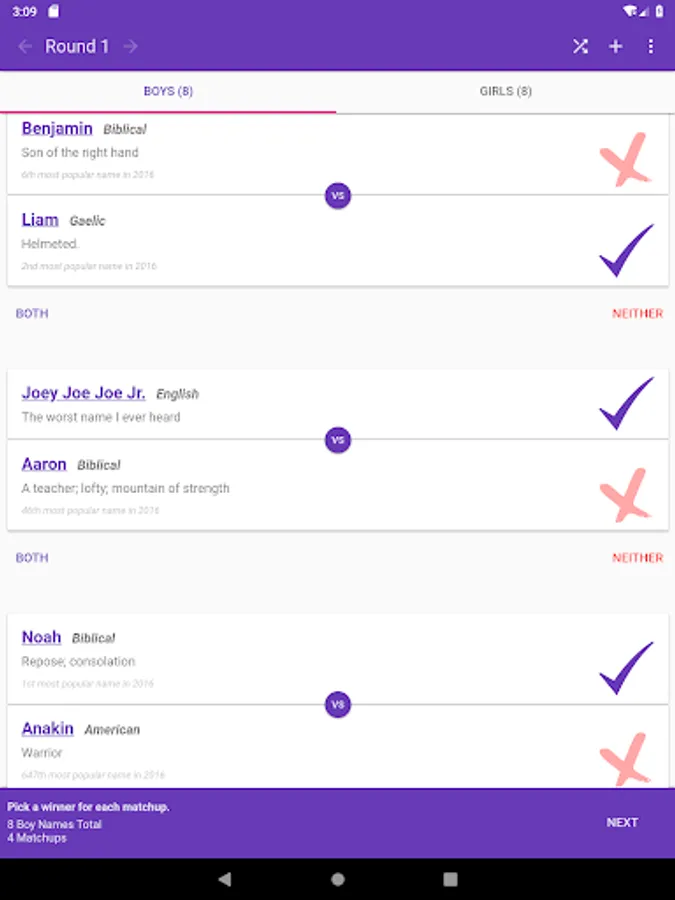Choose BOTH for Benjamin vs Liam
The width and height of the screenshot is (675, 900).
pyautogui.click(x=32, y=313)
